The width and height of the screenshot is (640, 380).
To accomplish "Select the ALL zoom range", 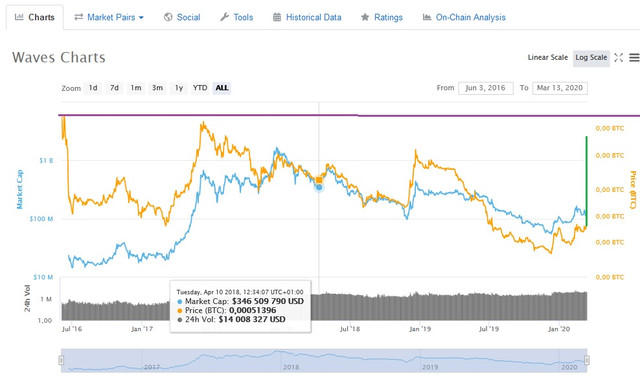I will 222,88.
